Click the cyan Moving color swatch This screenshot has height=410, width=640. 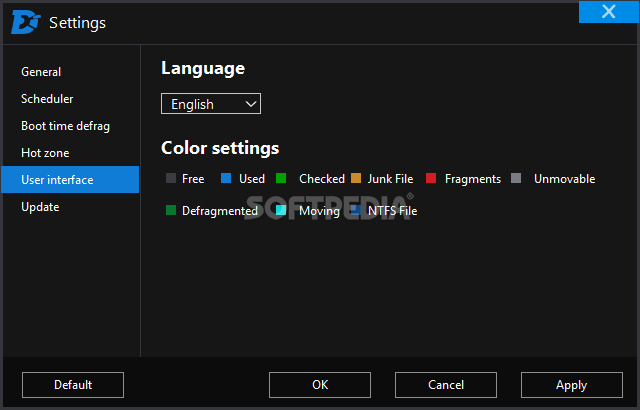coord(281,210)
